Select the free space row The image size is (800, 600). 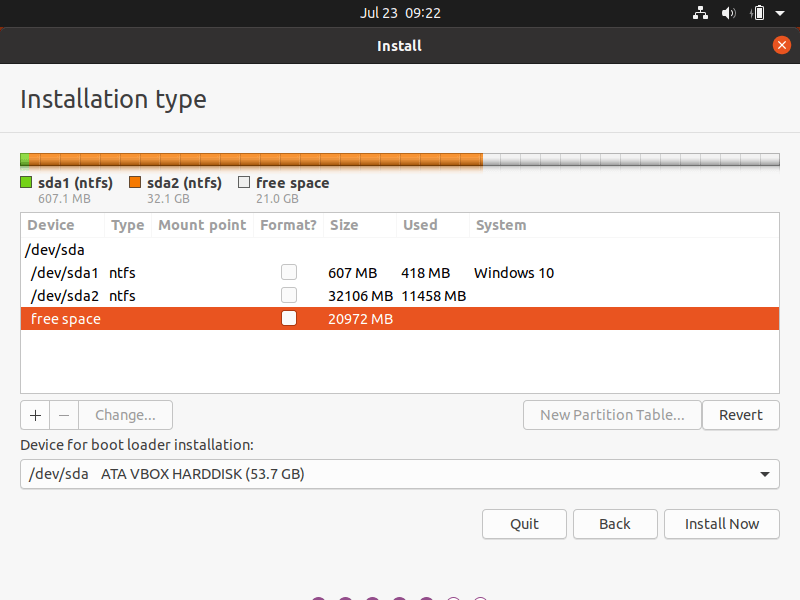coord(399,319)
